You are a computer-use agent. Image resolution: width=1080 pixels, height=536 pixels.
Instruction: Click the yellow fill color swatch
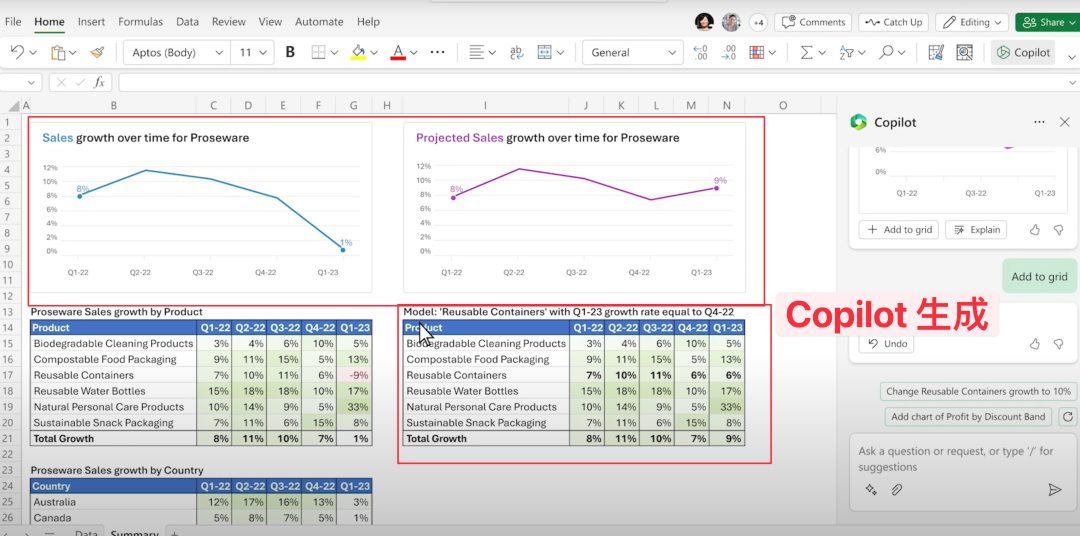(x=358, y=52)
